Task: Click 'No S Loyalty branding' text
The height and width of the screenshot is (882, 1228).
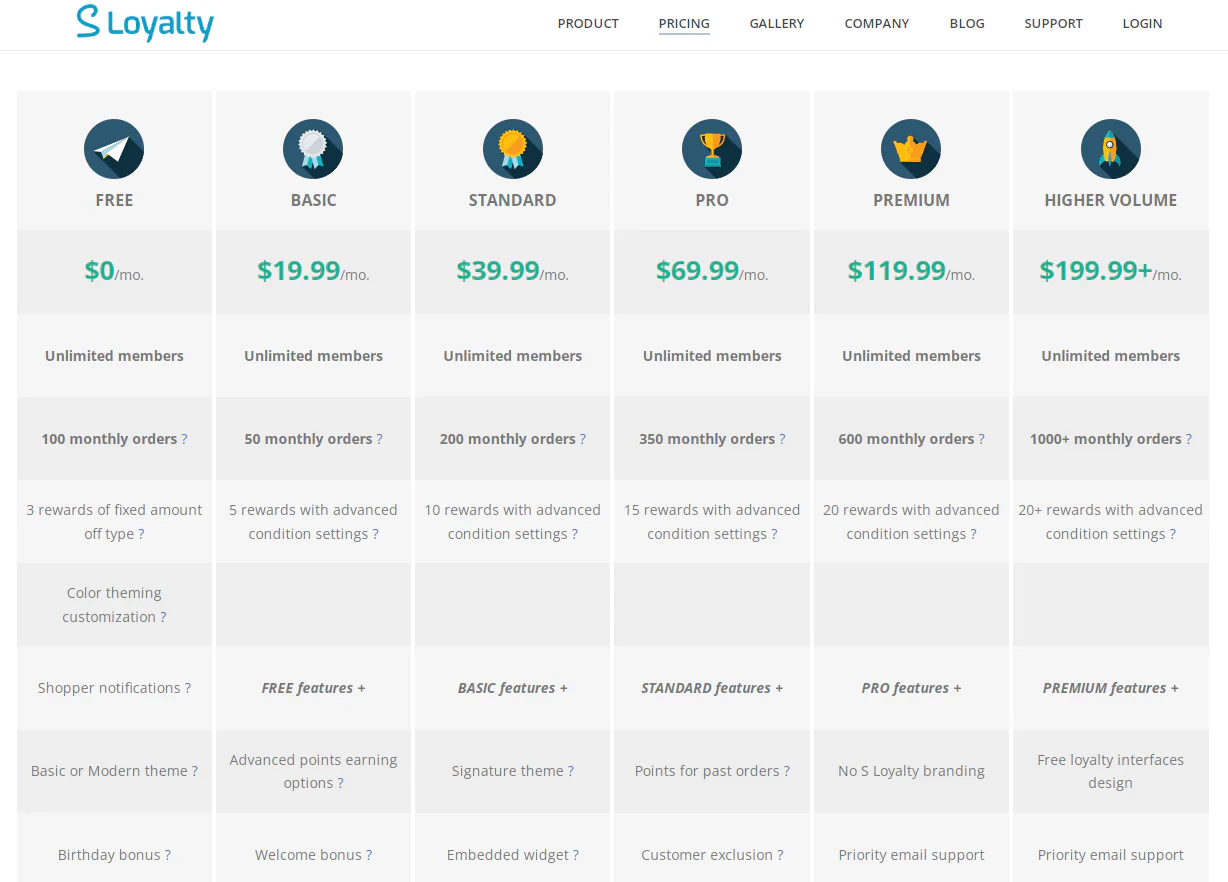Action: coord(911,771)
